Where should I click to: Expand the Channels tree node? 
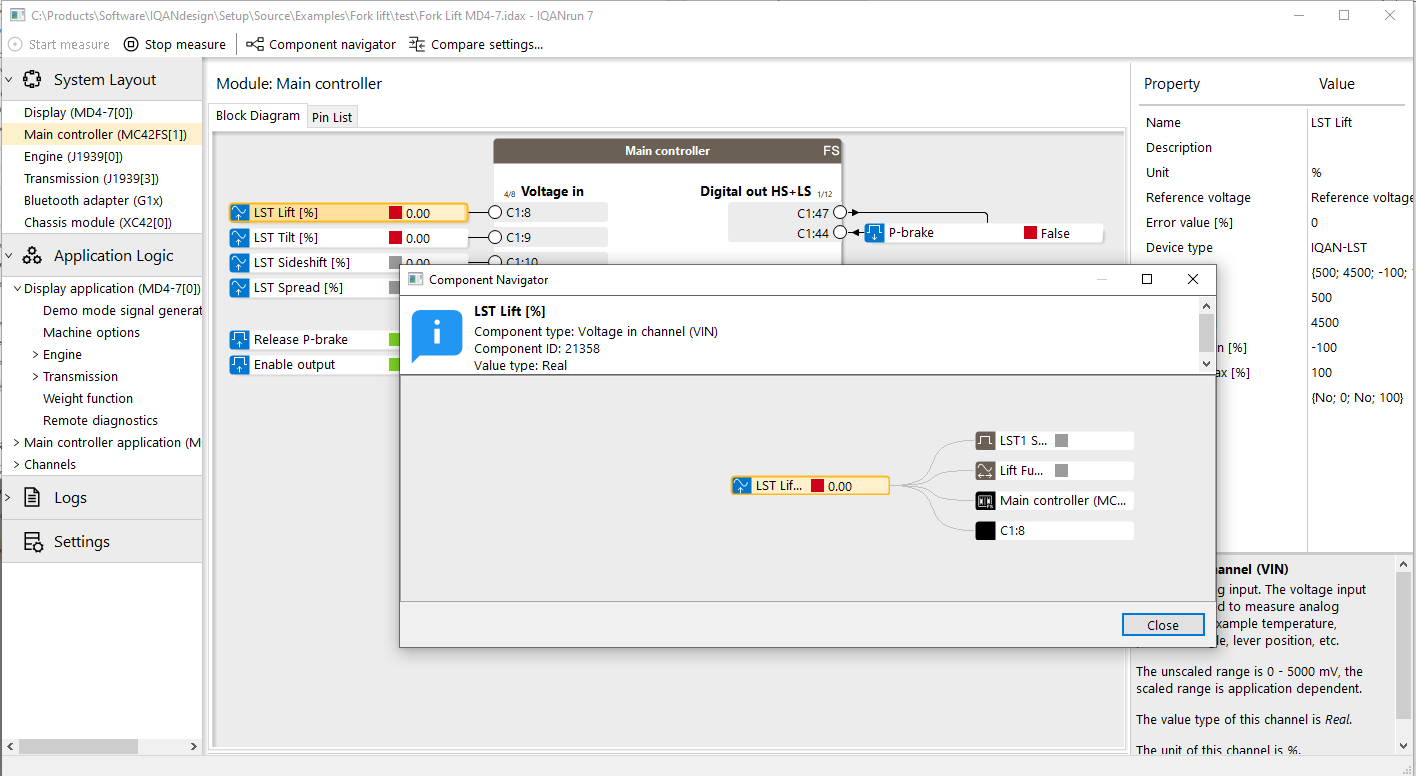pos(17,465)
